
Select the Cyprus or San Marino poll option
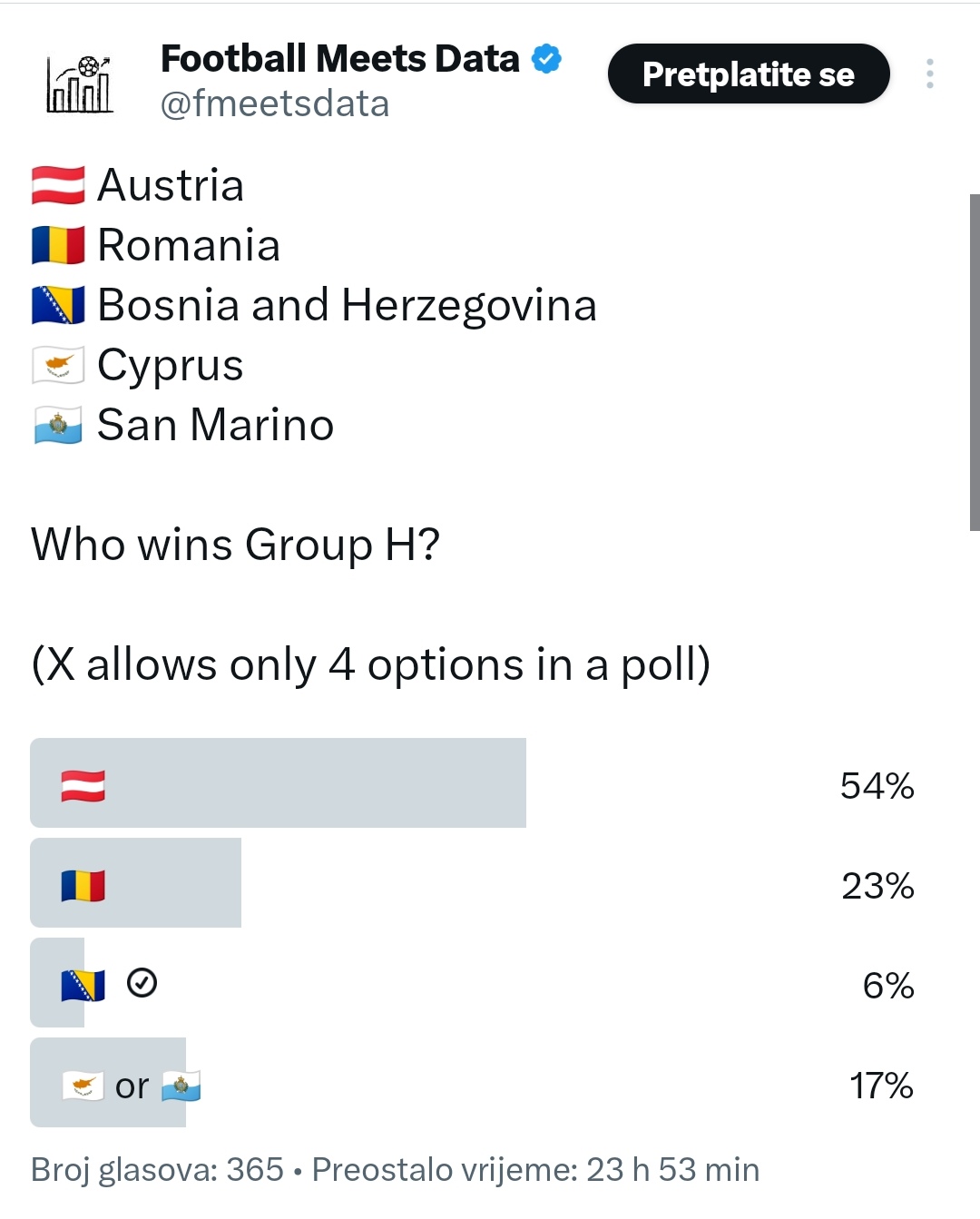[474, 1082]
